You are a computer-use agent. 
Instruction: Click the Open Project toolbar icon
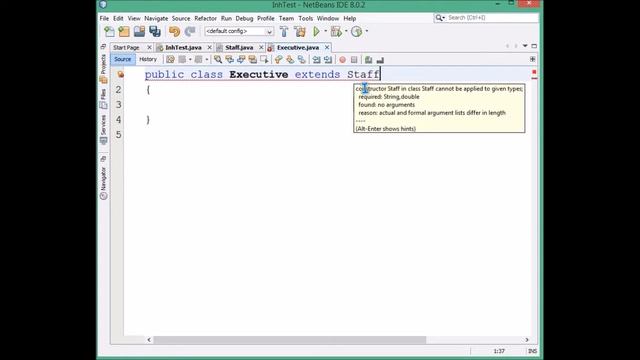click(139, 31)
